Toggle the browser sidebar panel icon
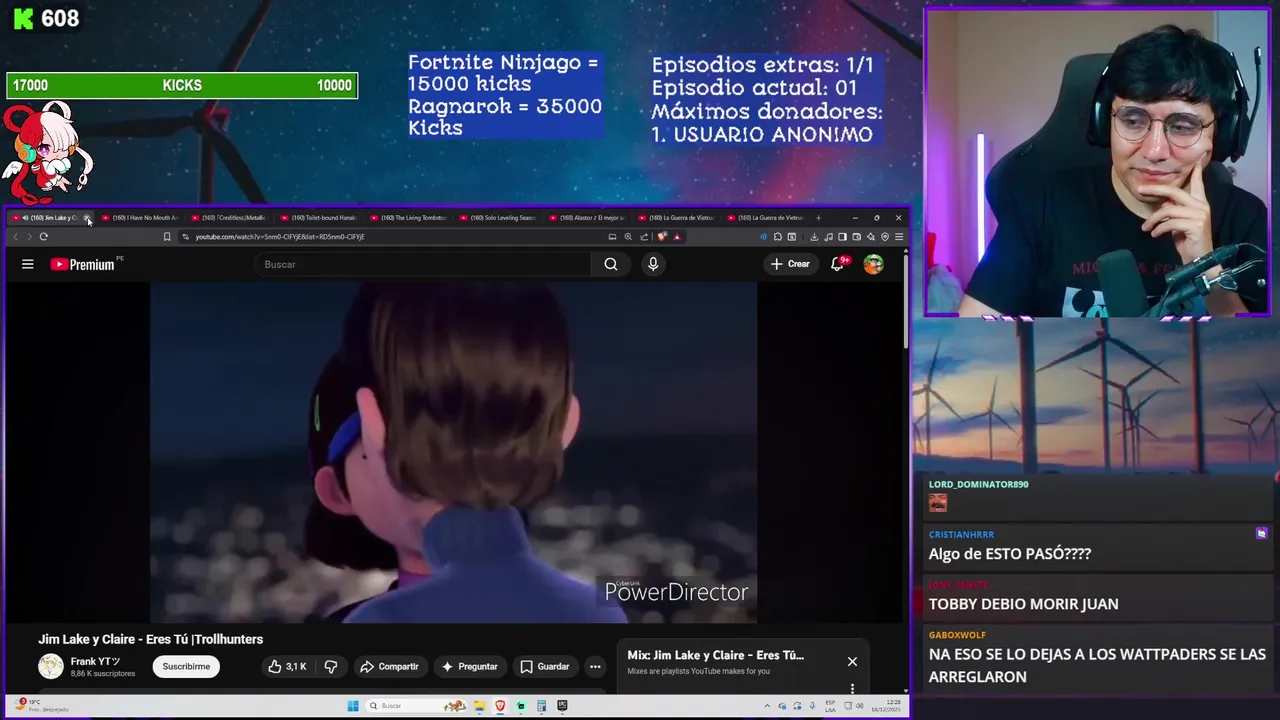The image size is (1280, 720). pos(842,237)
